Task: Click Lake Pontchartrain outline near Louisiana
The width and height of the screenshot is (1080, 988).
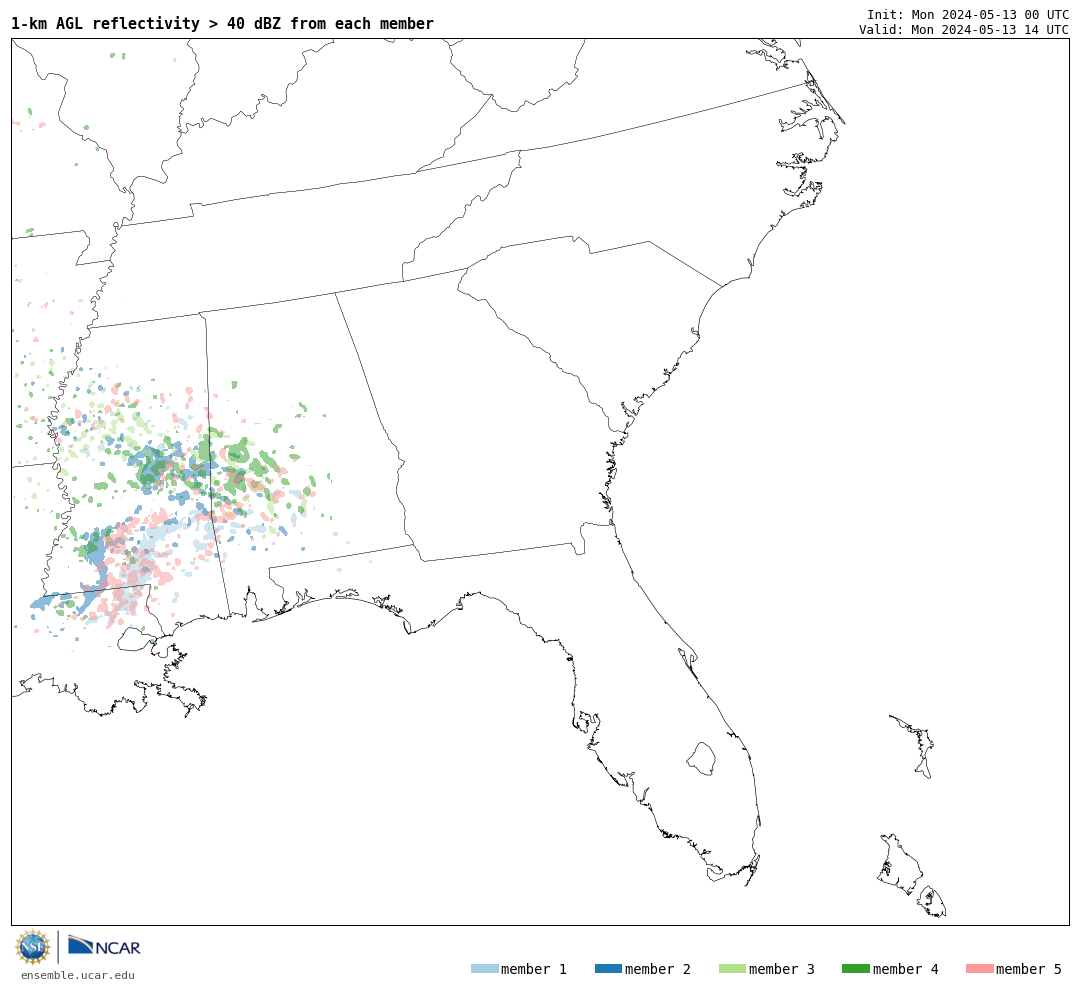Action: coord(135,639)
